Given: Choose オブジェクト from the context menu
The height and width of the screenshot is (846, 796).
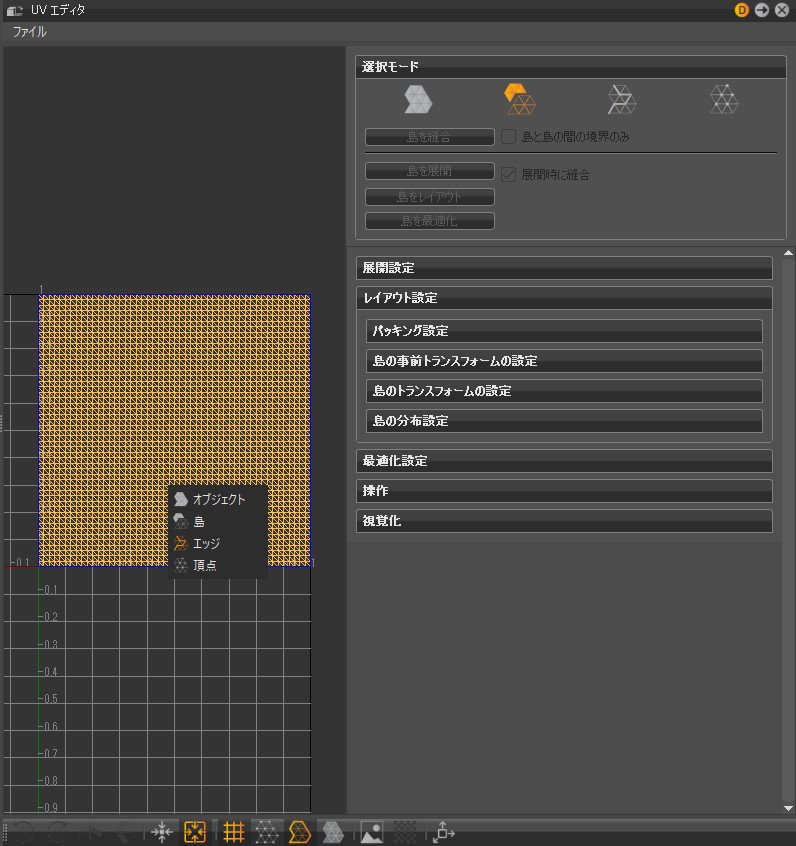Looking at the screenshot, I should pyautogui.click(x=218, y=499).
